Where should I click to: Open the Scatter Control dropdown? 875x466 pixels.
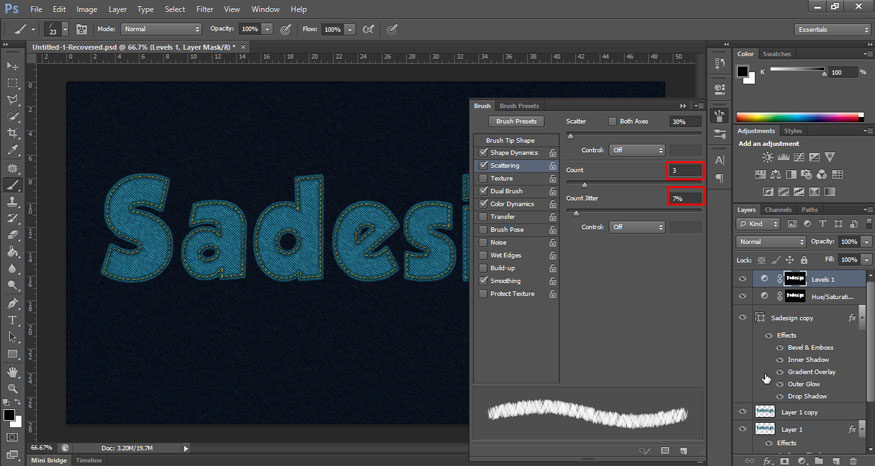637,150
